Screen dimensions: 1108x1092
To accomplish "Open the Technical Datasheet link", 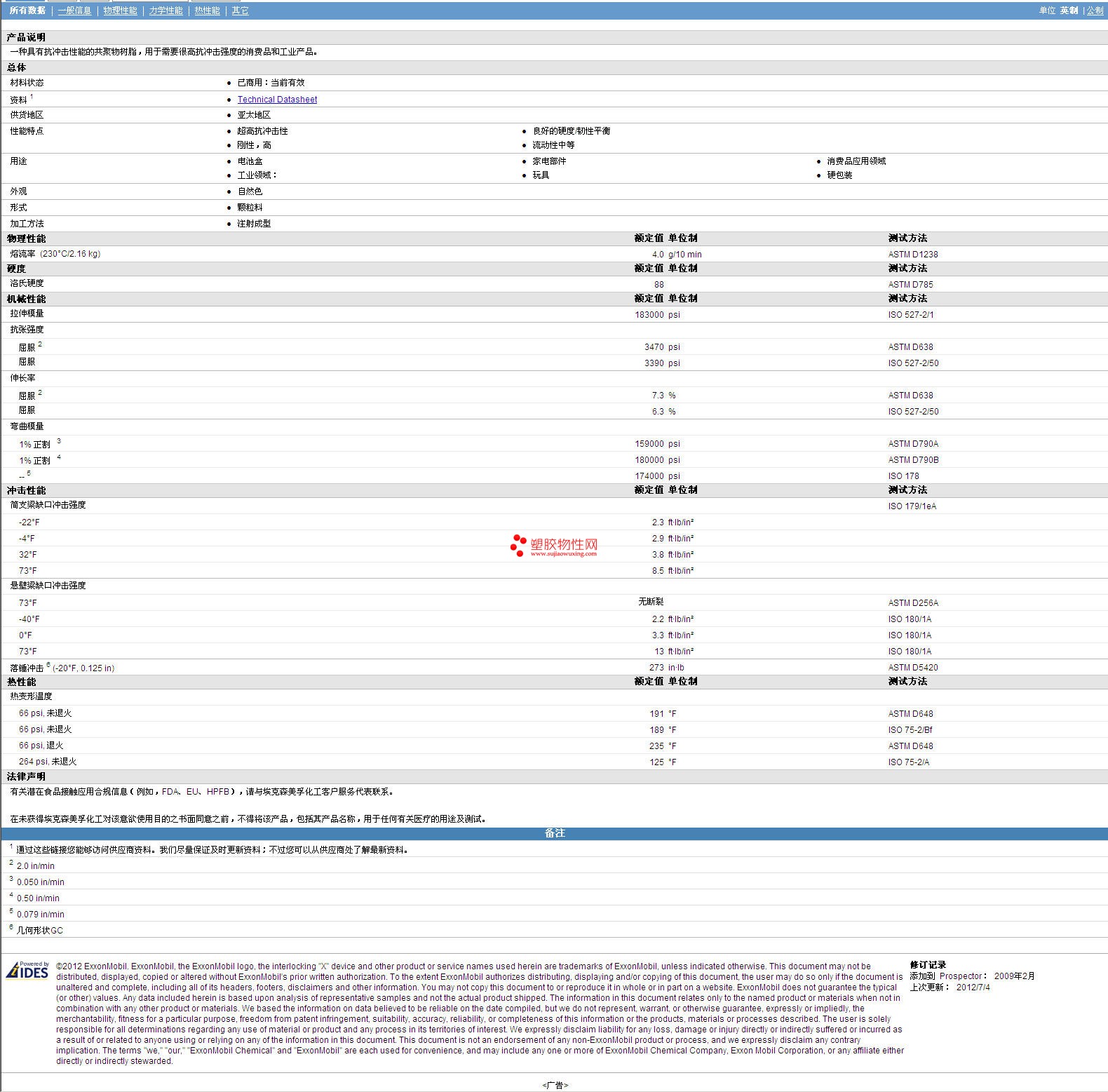I will point(277,100).
